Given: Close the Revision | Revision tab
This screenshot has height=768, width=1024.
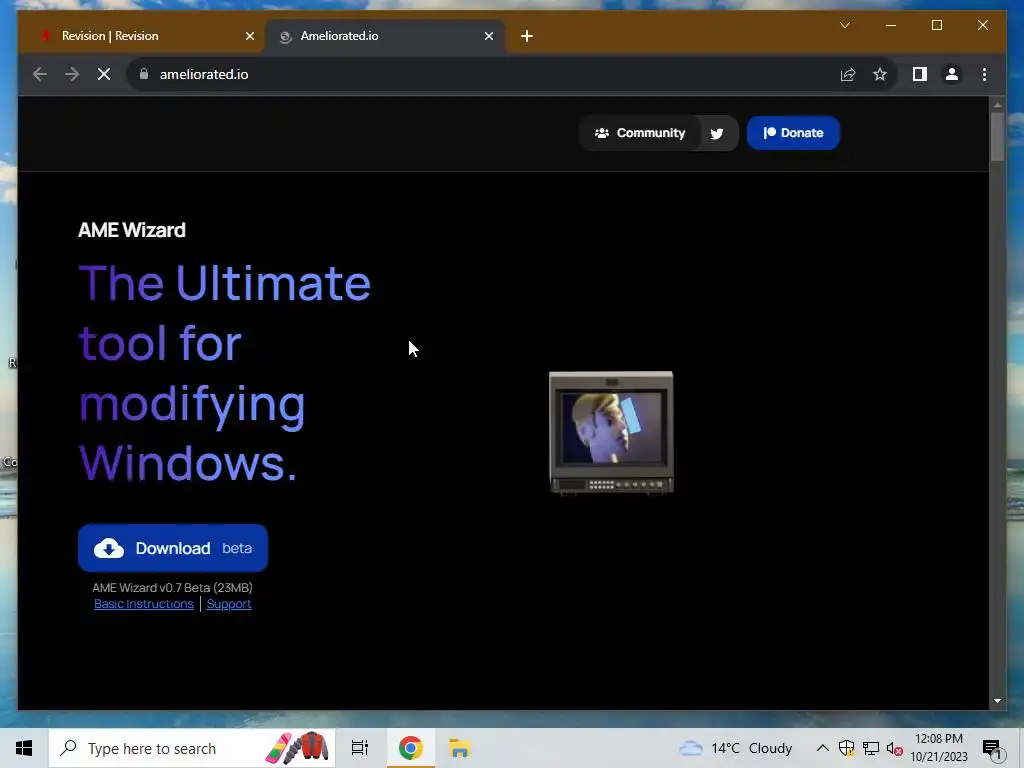Looking at the screenshot, I should coord(249,37).
